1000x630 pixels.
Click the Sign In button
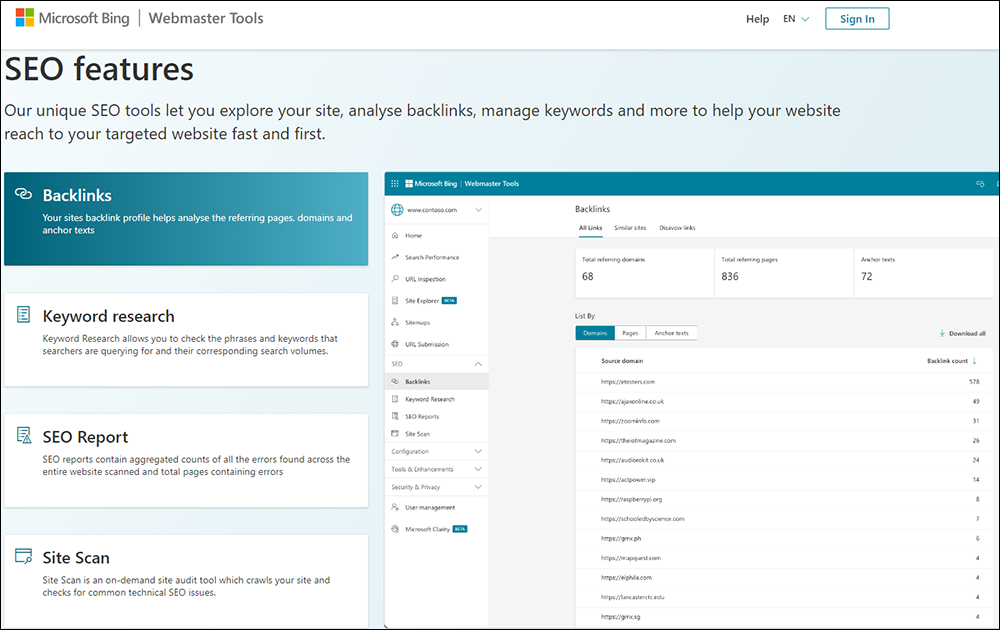(857, 18)
